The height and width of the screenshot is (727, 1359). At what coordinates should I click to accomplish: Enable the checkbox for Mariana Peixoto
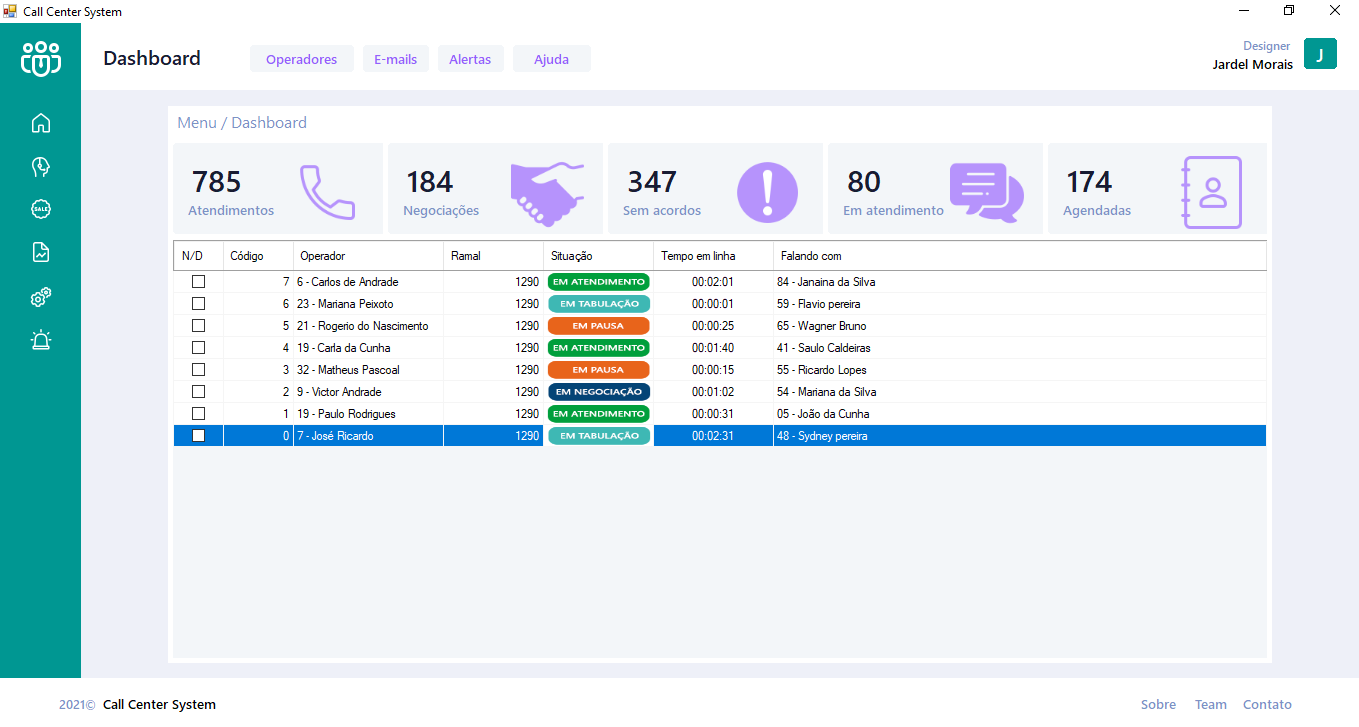197,303
